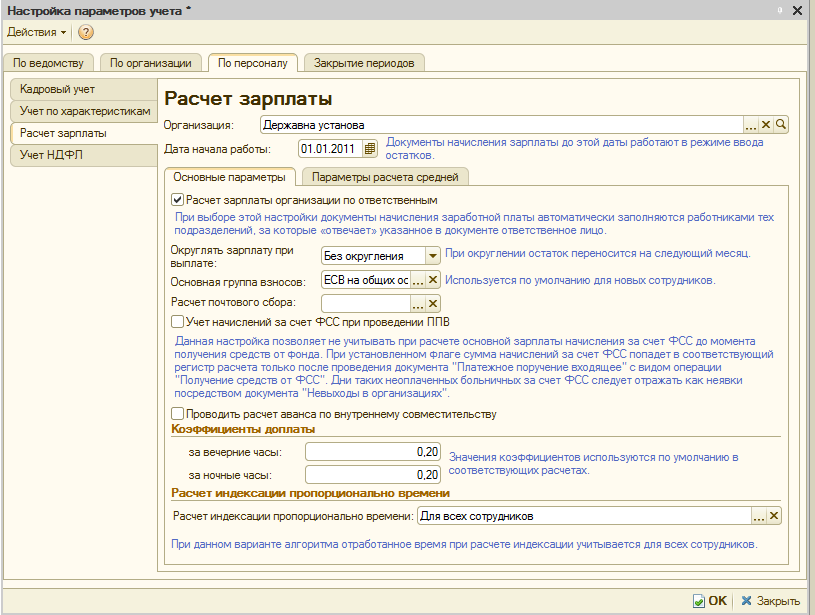Image resolution: width=815 pixels, height=615 pixels.
Task: Open selection for Расчет почтового сбора
Action: coord(418,303)
